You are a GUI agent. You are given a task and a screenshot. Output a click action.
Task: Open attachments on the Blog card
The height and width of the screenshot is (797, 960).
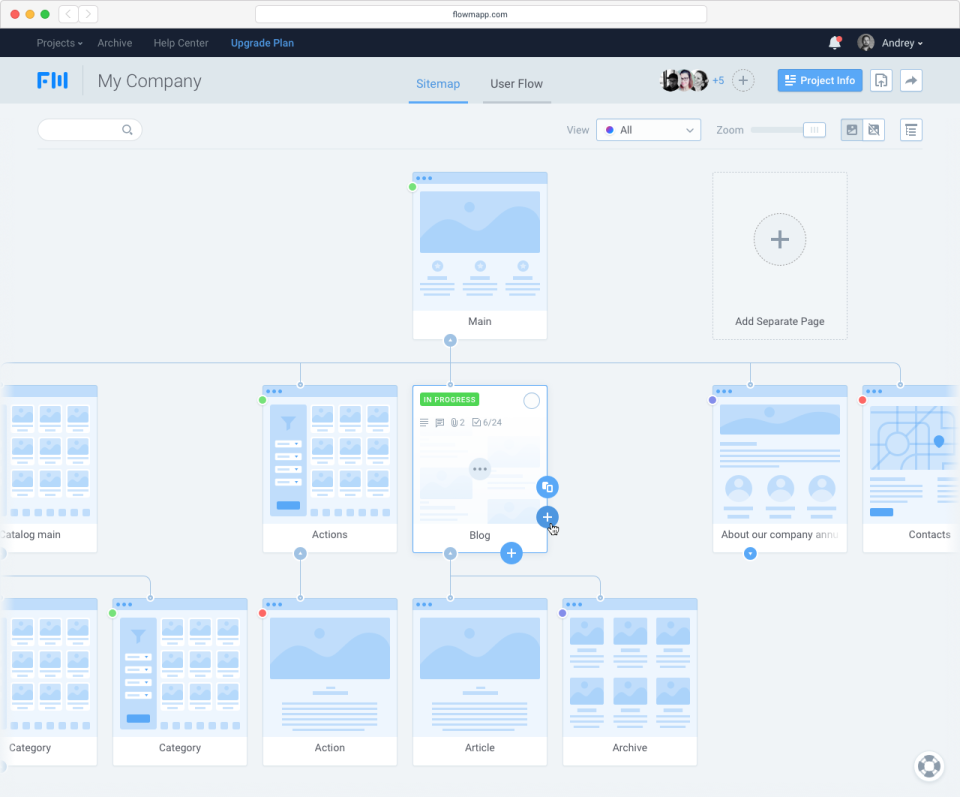pos(457,422)
